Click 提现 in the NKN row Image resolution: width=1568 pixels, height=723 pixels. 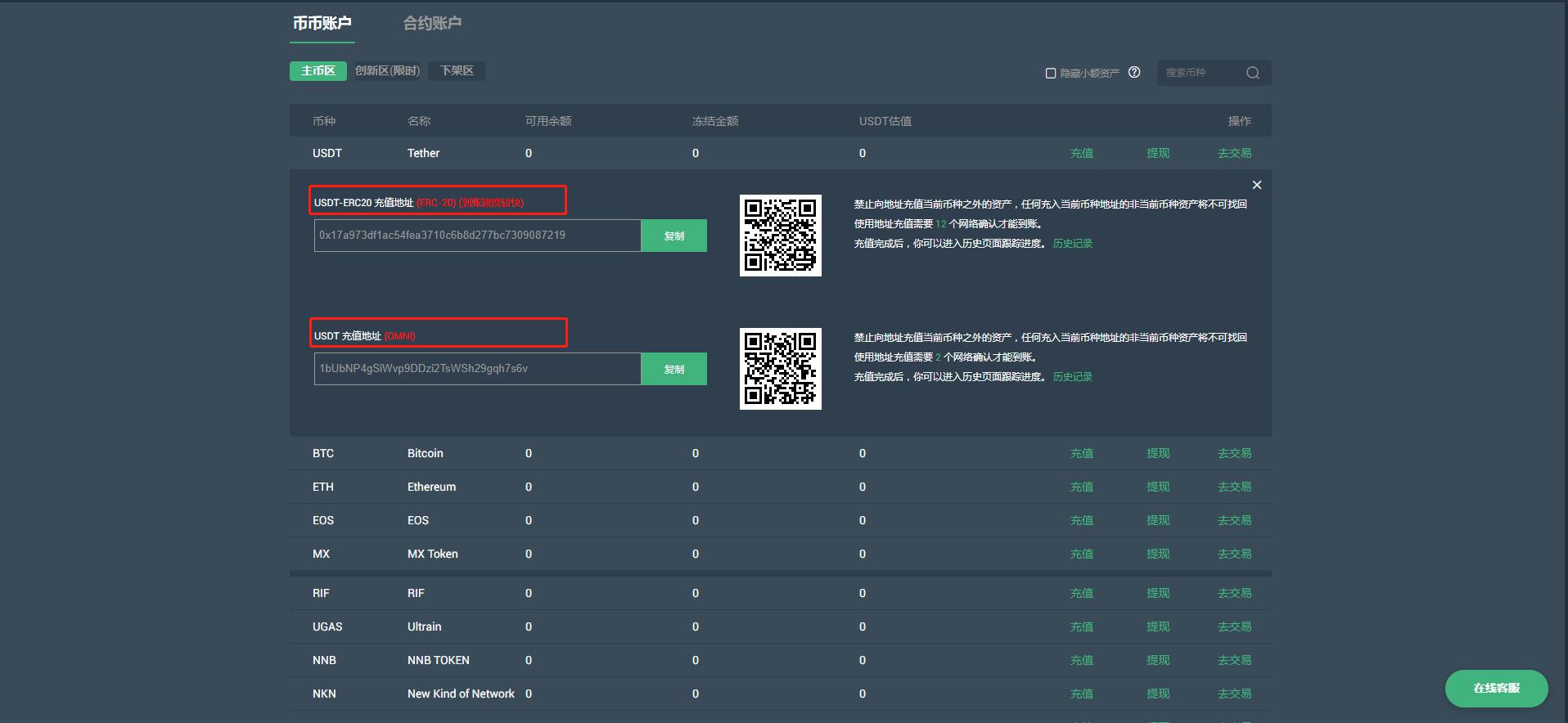click(1158, 694)
